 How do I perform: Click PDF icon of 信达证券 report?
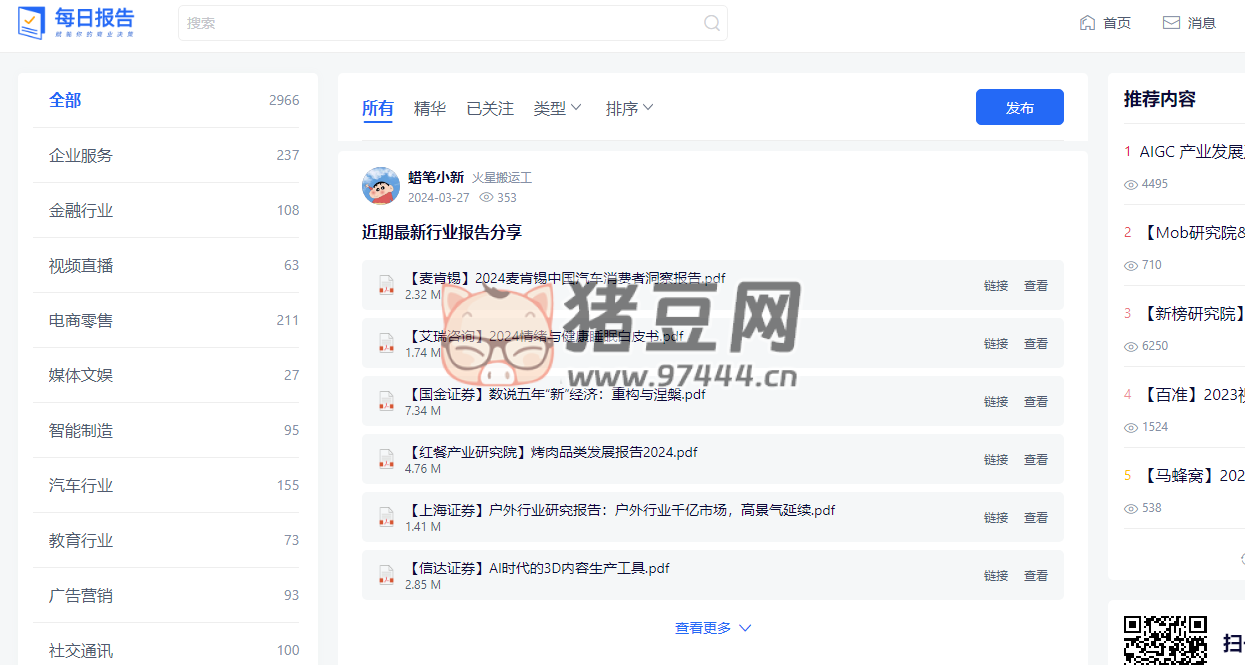pyautogui.click(x=386, y=575)
